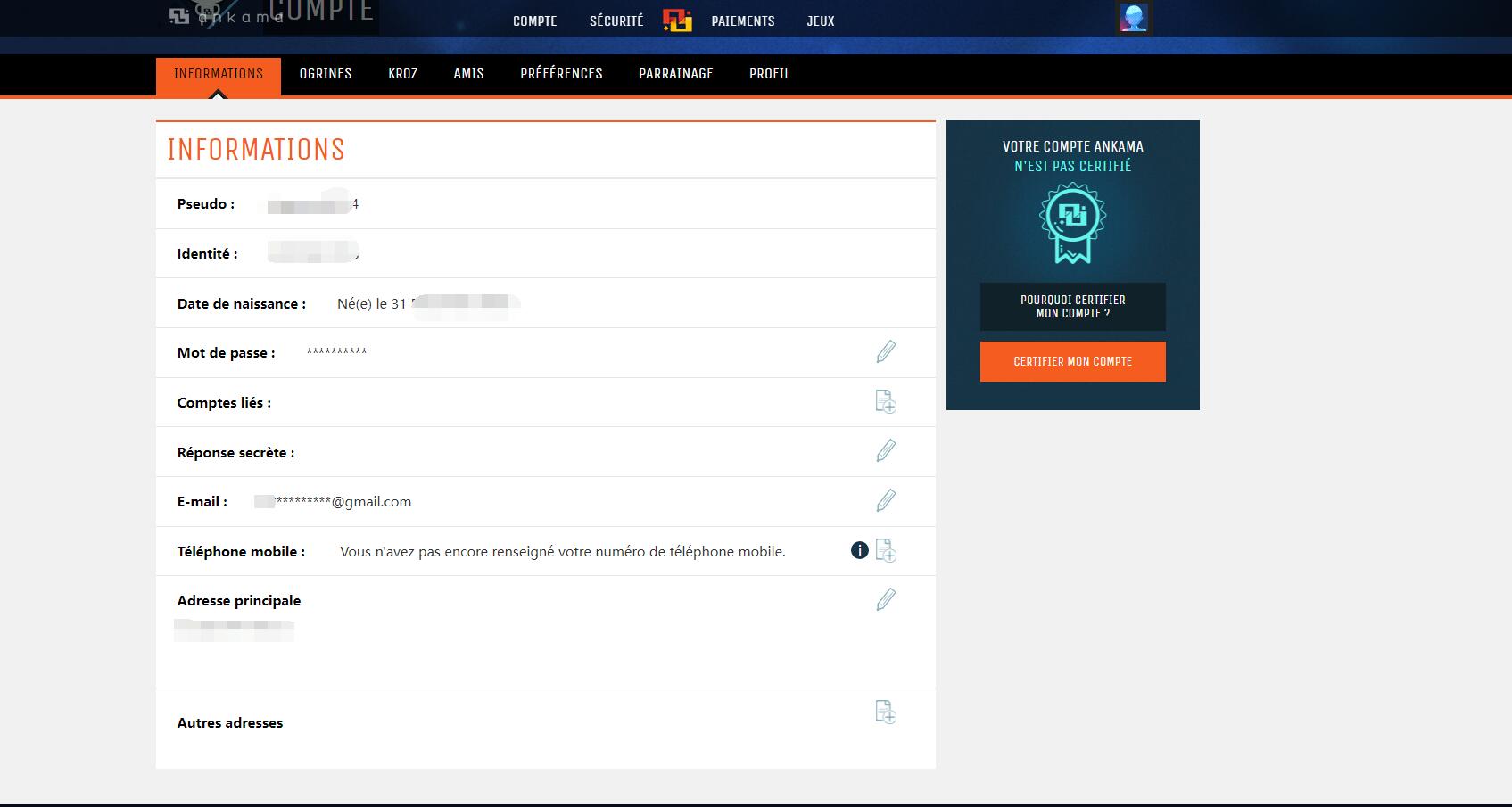Show info tooltip icon for Téléphone mobile
This screenshot has height=807, width=1512.
tap(859, 550)
